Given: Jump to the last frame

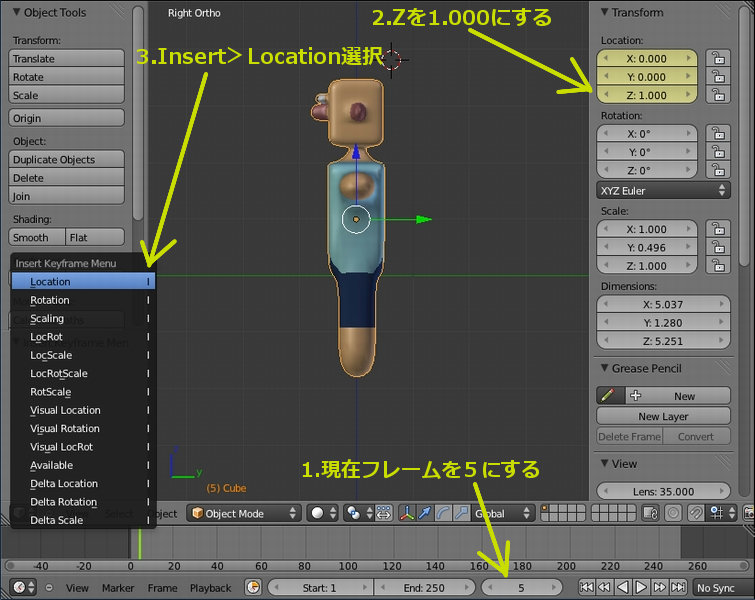Looking at the screenshot, I should [x=678, y=587].
